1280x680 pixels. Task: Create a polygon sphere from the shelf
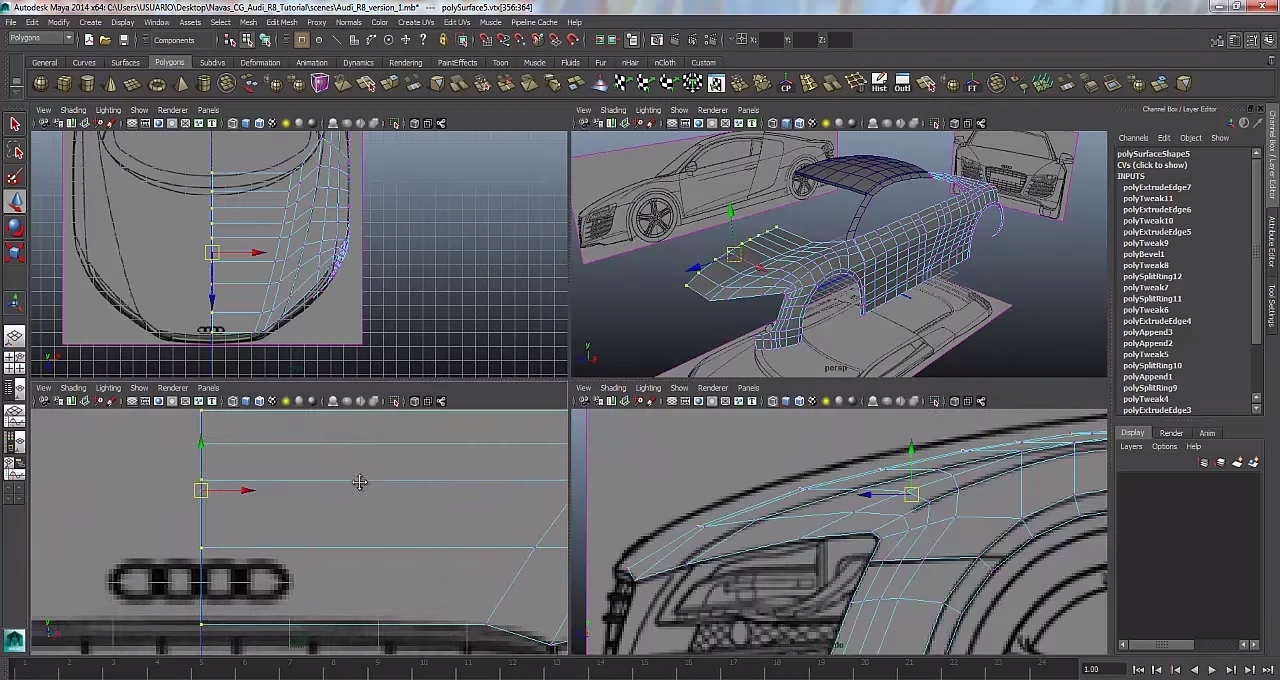[x=42, y=84]
